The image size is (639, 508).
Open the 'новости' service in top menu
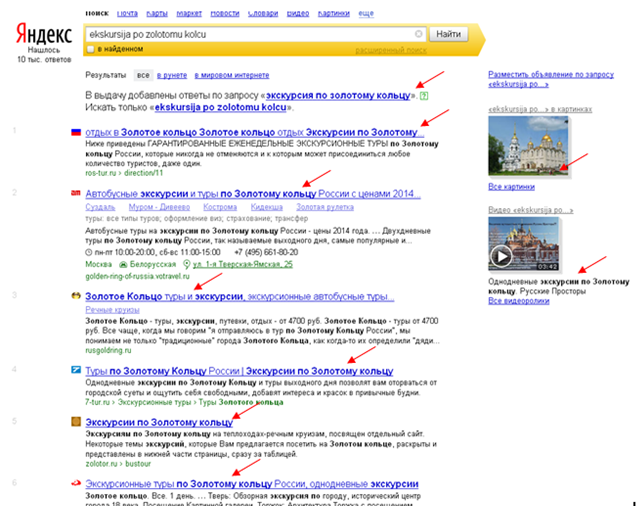225,14
